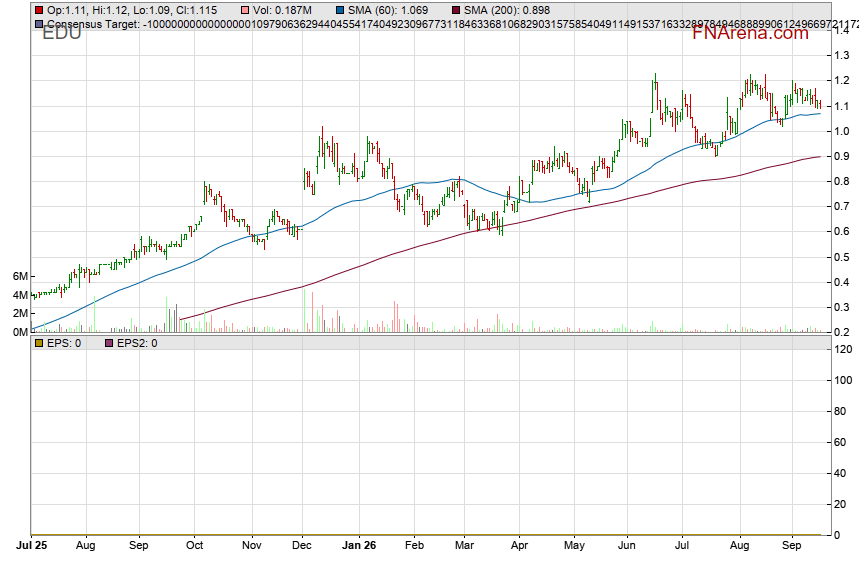The height and width of the screenshot is (566, 859).
Task: Select the Jul 25 date axis label
Action: point(31,545)
